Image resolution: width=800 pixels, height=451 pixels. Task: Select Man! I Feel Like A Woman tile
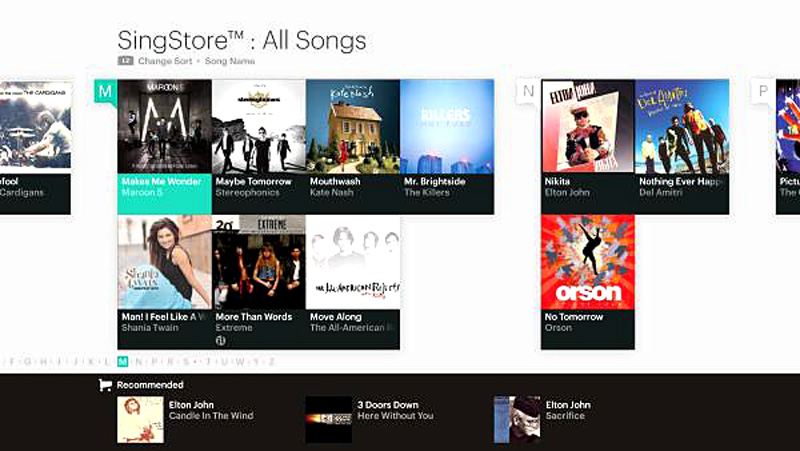coord(164,282)
